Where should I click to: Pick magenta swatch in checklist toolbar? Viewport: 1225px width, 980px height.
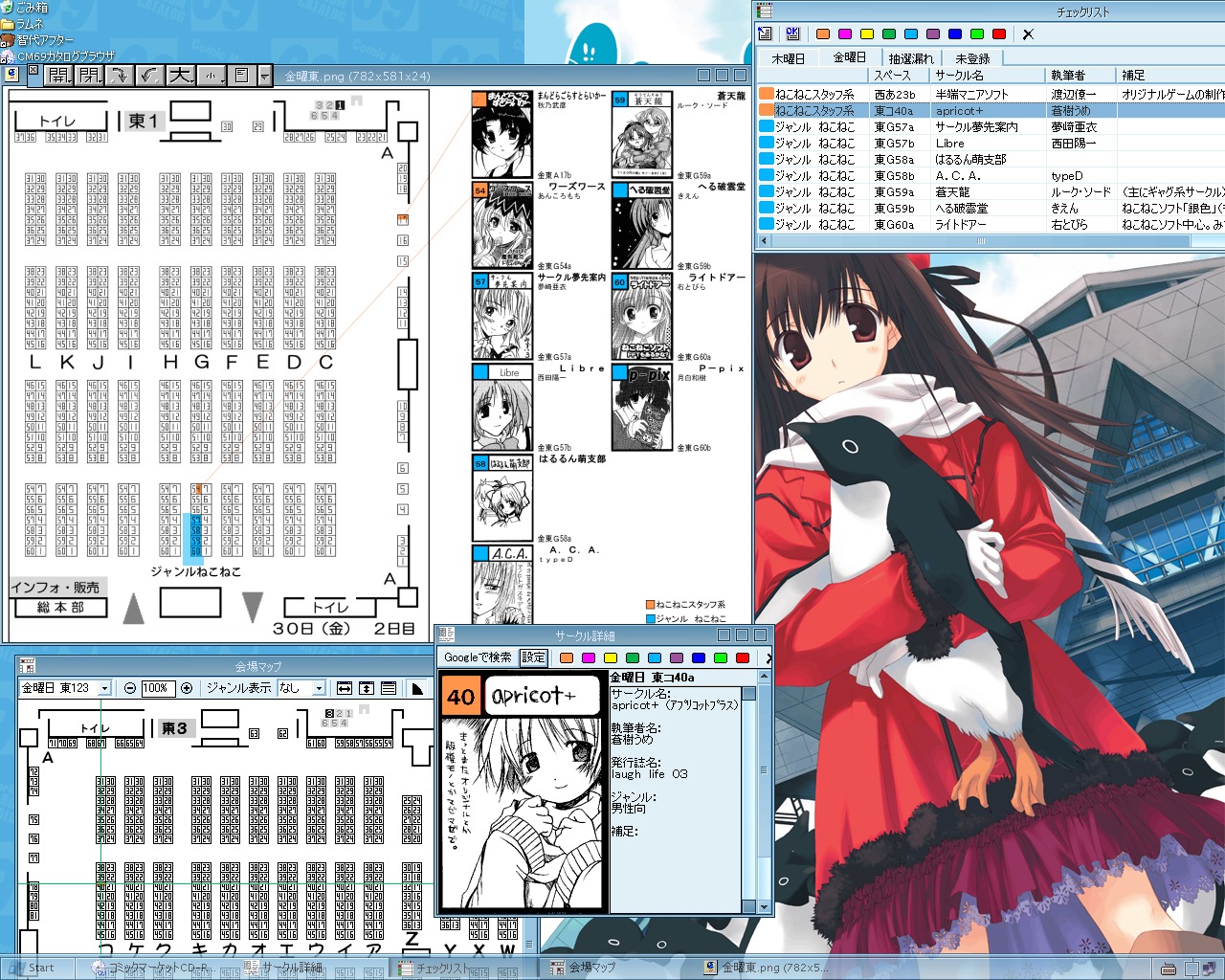845,34
